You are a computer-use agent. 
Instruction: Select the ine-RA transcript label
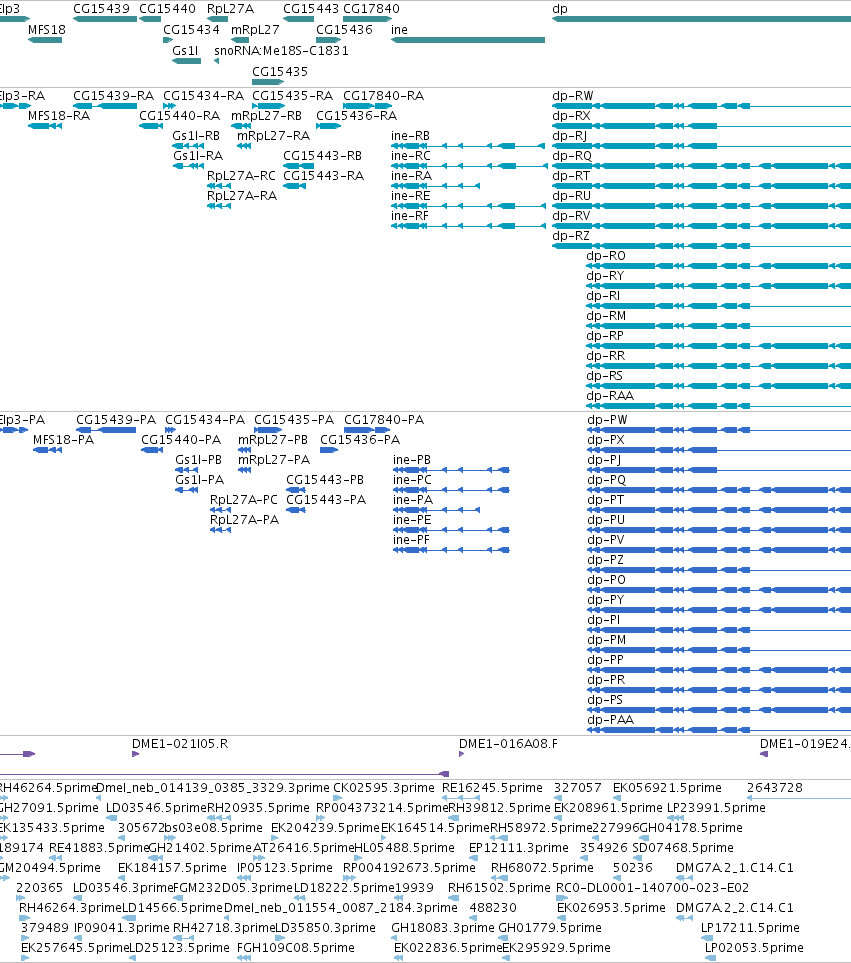[x=411, y=176]
